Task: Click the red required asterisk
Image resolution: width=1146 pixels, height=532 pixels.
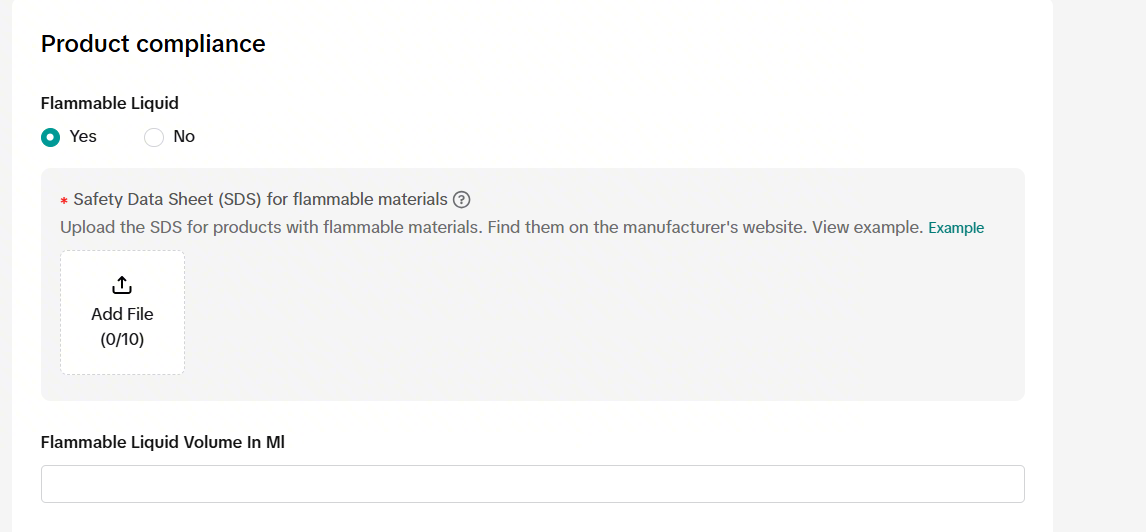Action: click(64, 201)
